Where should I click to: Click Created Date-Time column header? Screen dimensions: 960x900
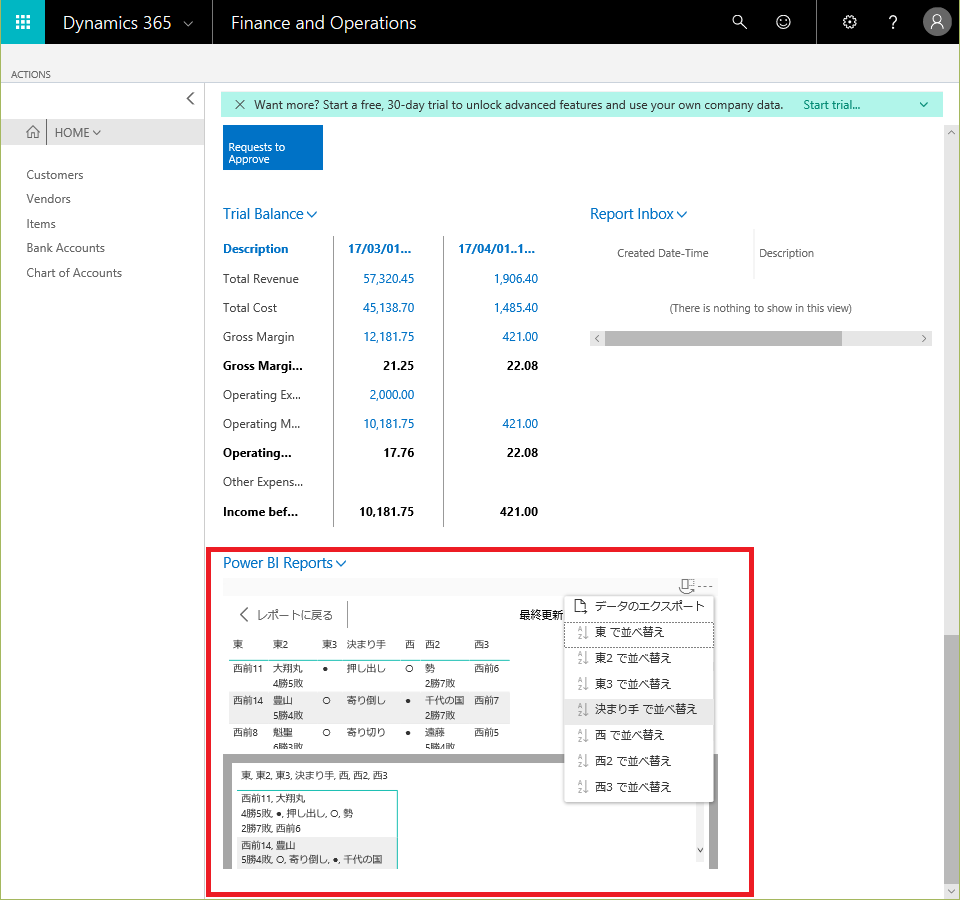[662, 253]
